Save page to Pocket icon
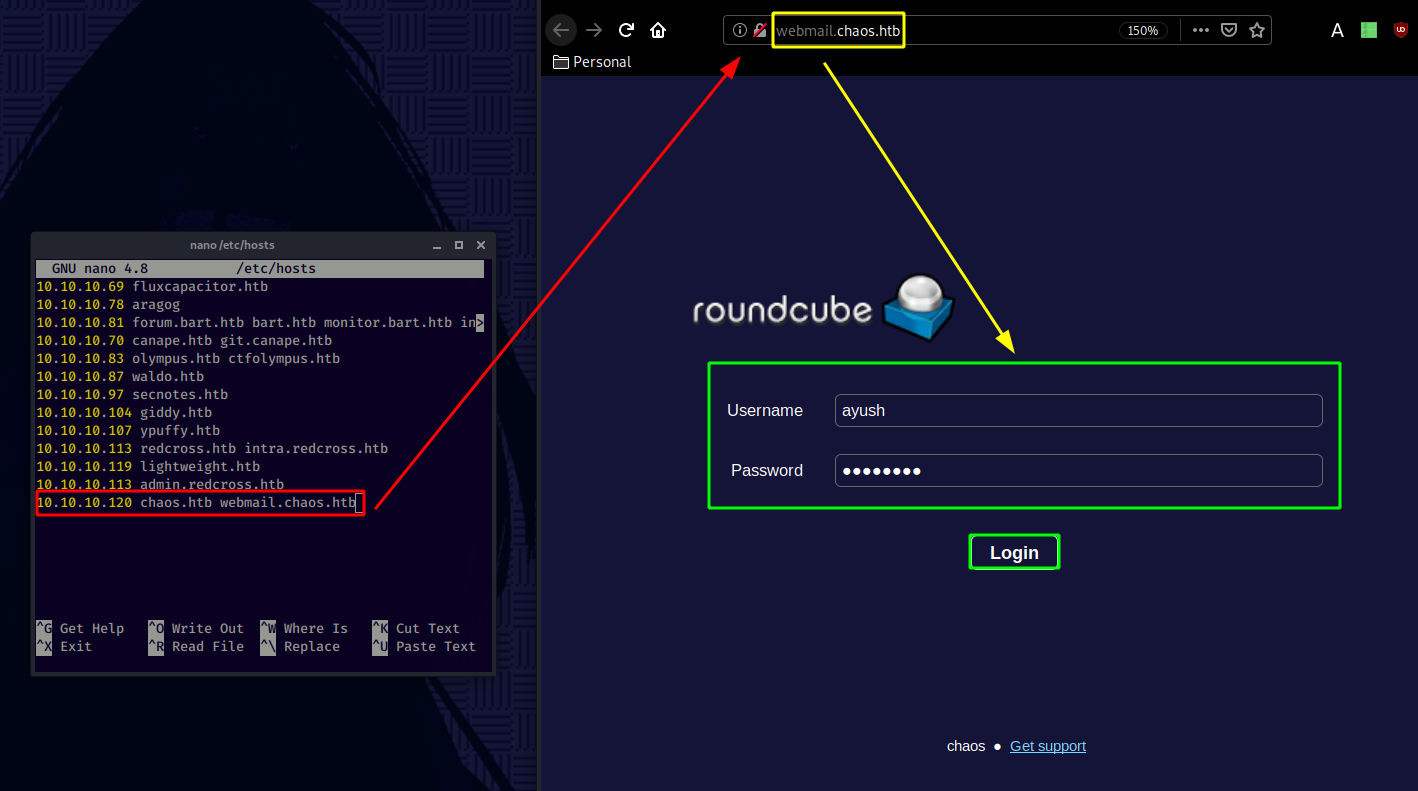The image size is (1418, 791). [1230, 30]
